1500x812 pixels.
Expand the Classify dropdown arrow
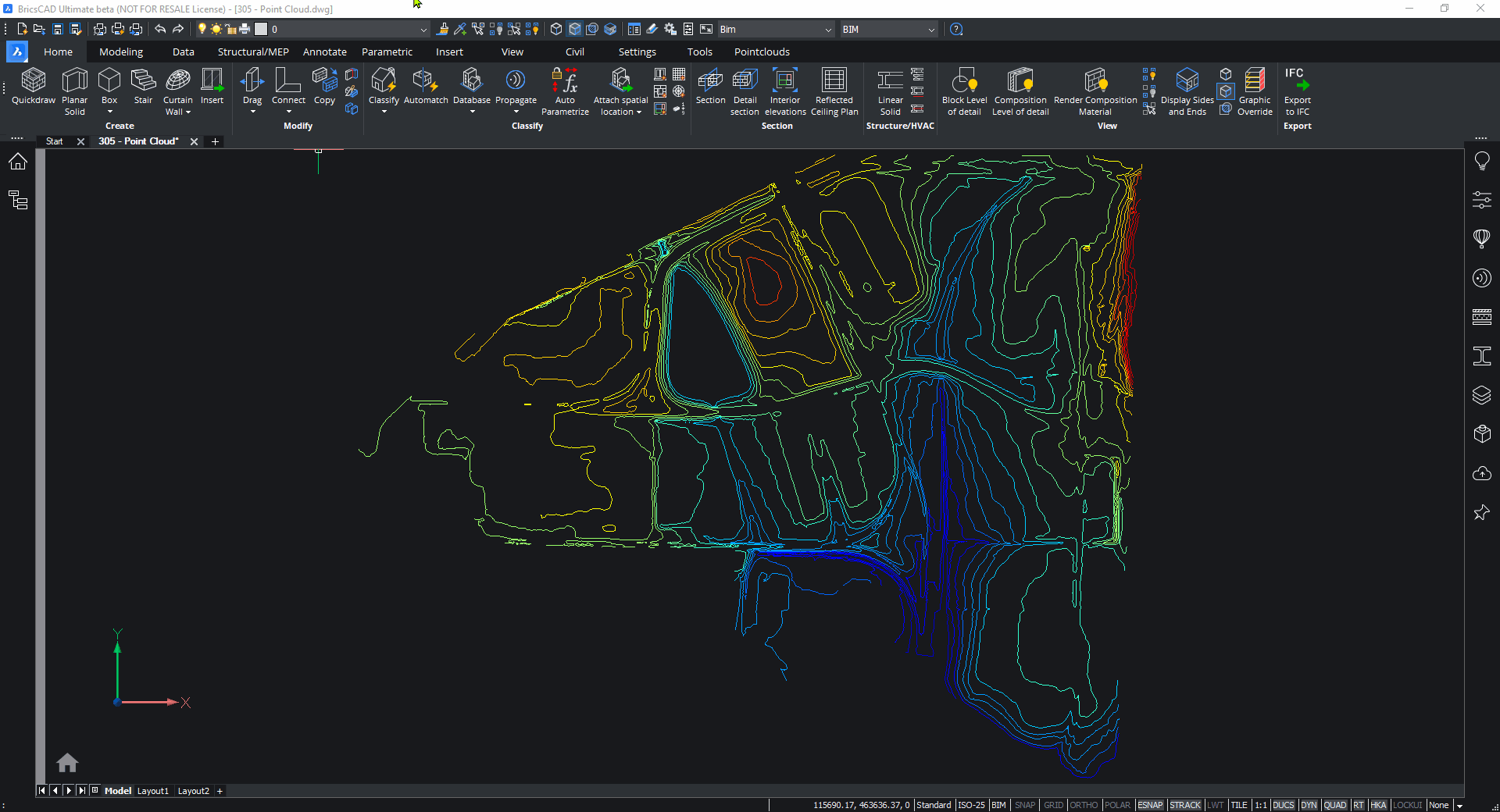tap(384, 112)
